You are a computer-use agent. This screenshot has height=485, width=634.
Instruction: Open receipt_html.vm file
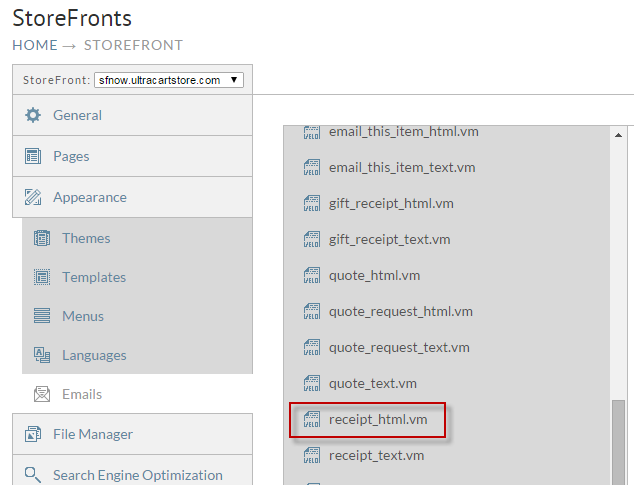pos(378,419)
